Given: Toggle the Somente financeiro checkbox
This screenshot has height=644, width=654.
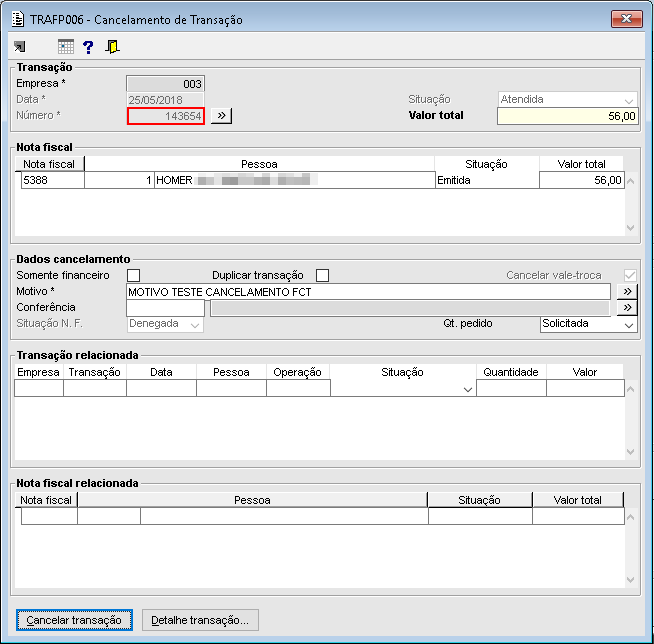Looking at the screenshot, I should click(x=133, y=275).
